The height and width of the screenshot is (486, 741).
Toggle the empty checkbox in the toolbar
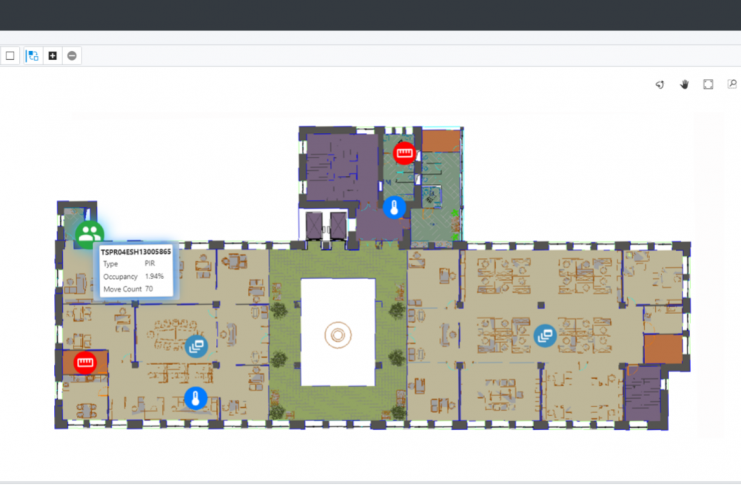point(10,56)
